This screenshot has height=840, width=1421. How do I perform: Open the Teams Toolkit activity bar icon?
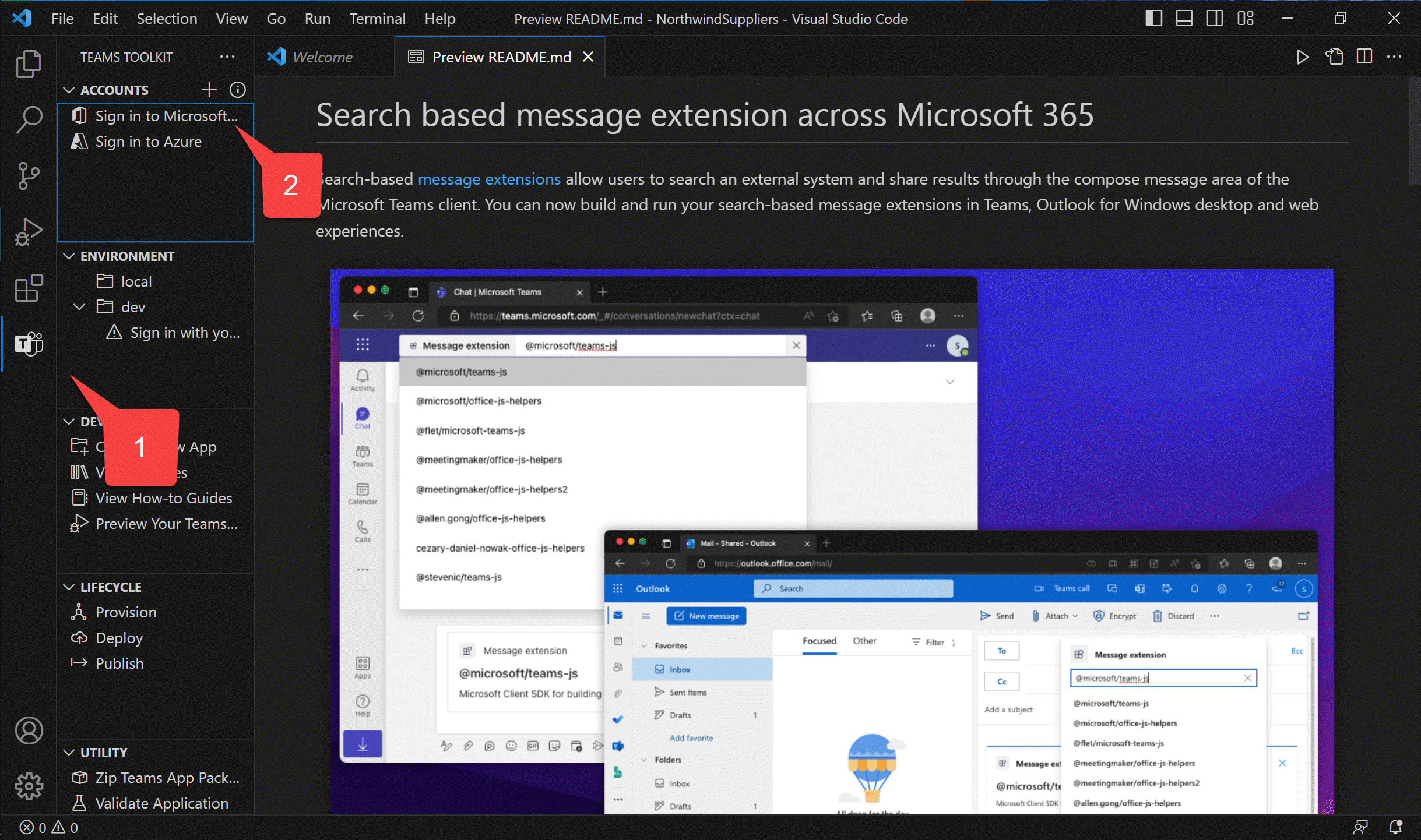29,344
